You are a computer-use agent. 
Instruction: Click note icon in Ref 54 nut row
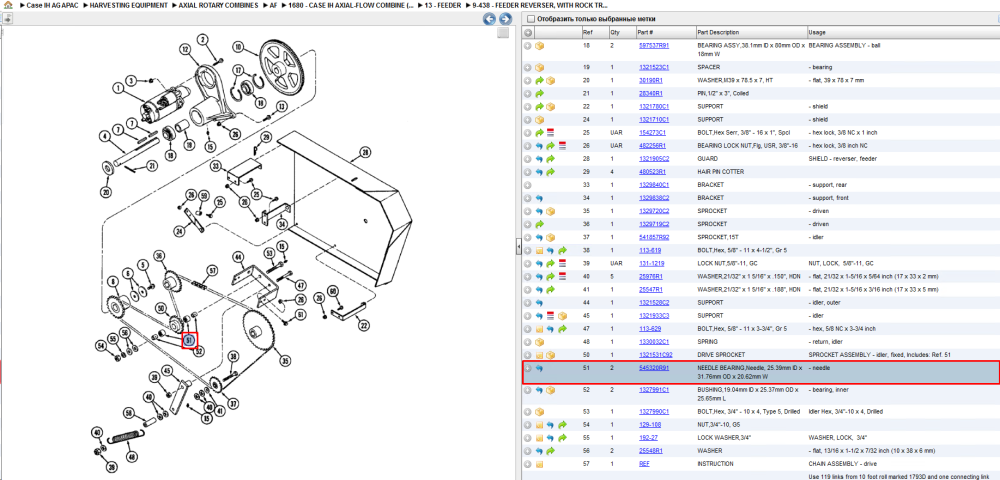540,425
